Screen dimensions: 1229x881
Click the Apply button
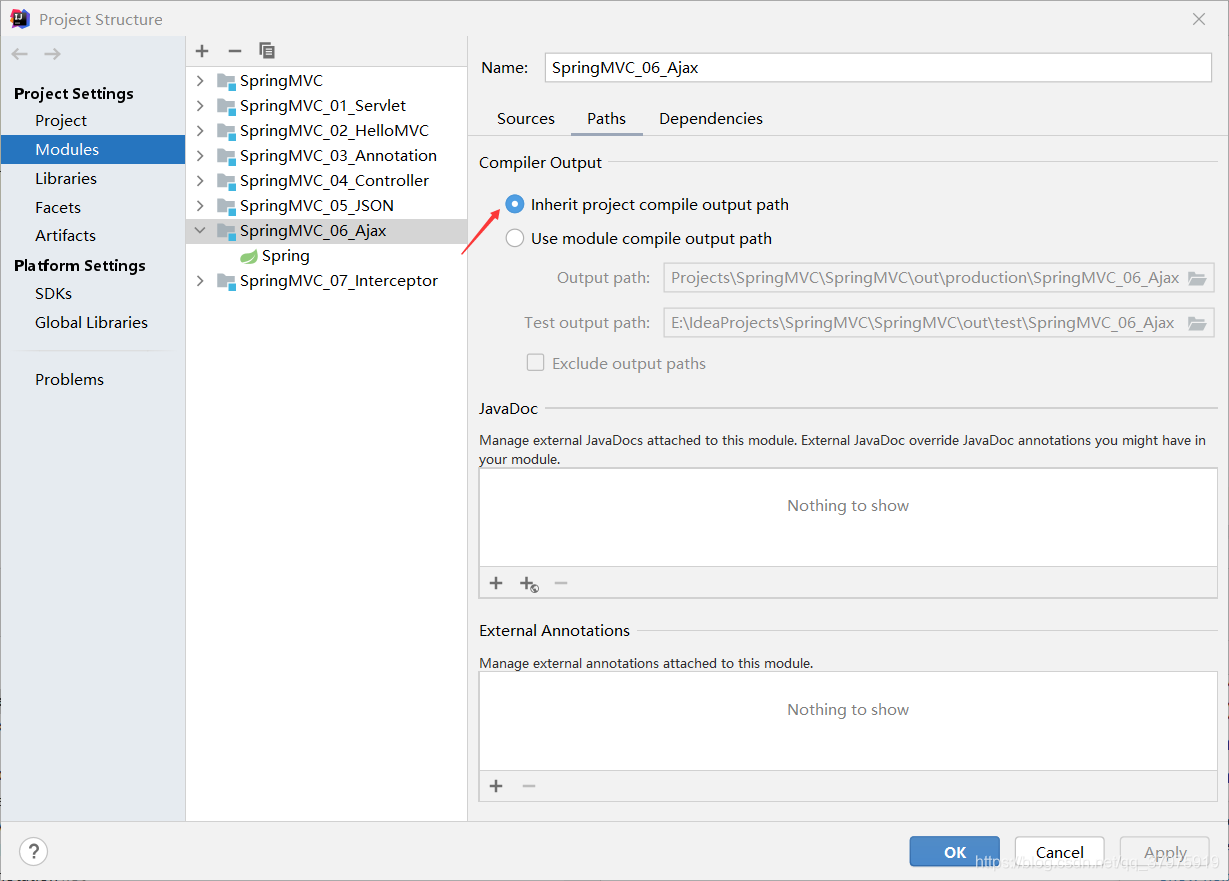coord(1165,852)
